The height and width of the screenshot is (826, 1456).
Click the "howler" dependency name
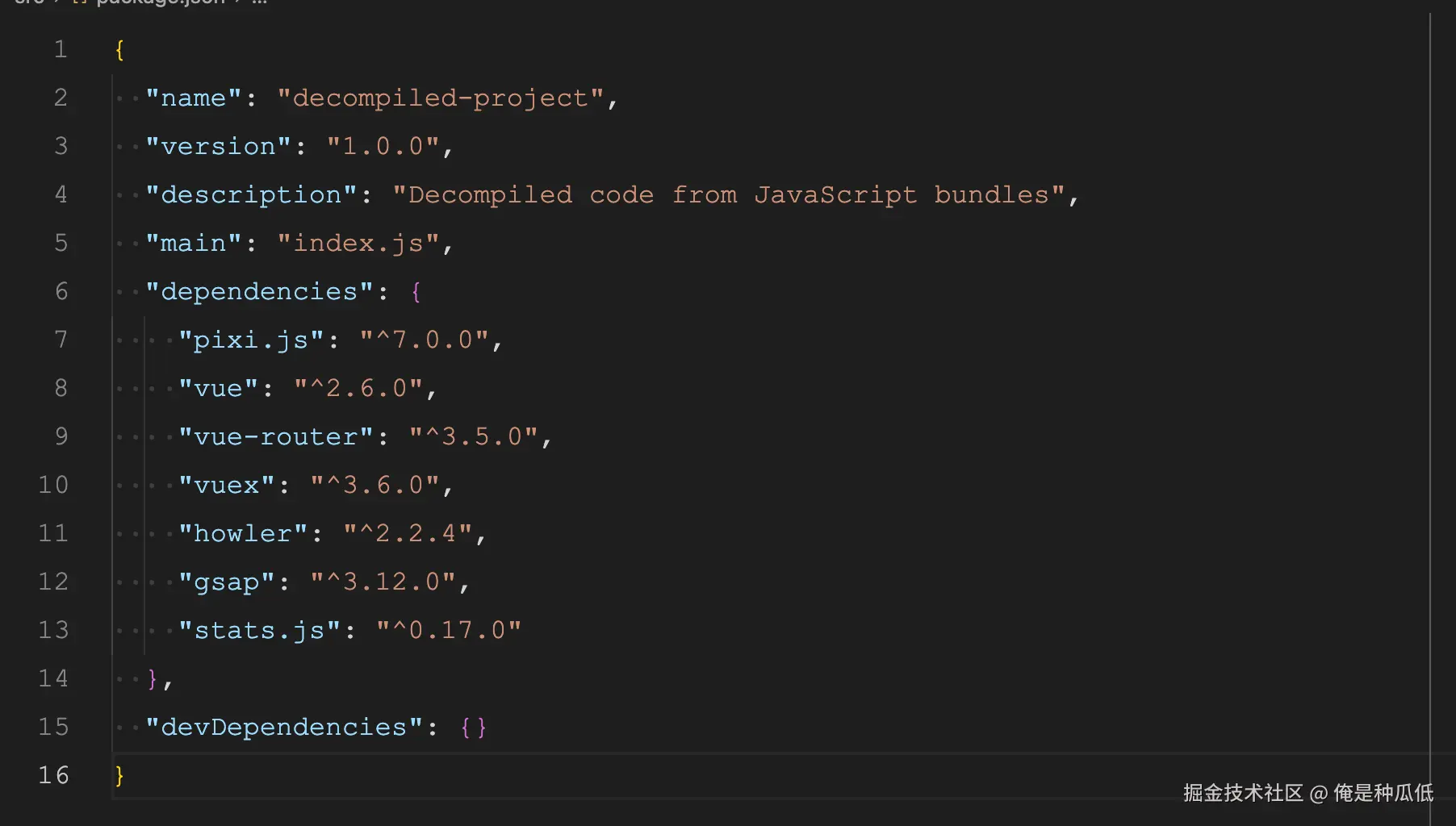point(243,534)
